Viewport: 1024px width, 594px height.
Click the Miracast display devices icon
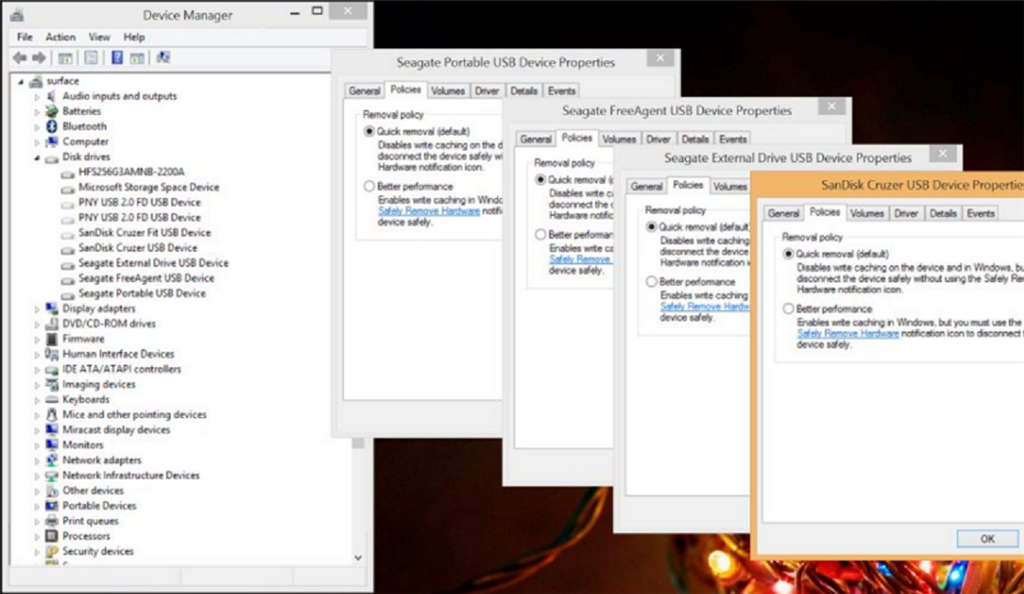click(52, 430)
